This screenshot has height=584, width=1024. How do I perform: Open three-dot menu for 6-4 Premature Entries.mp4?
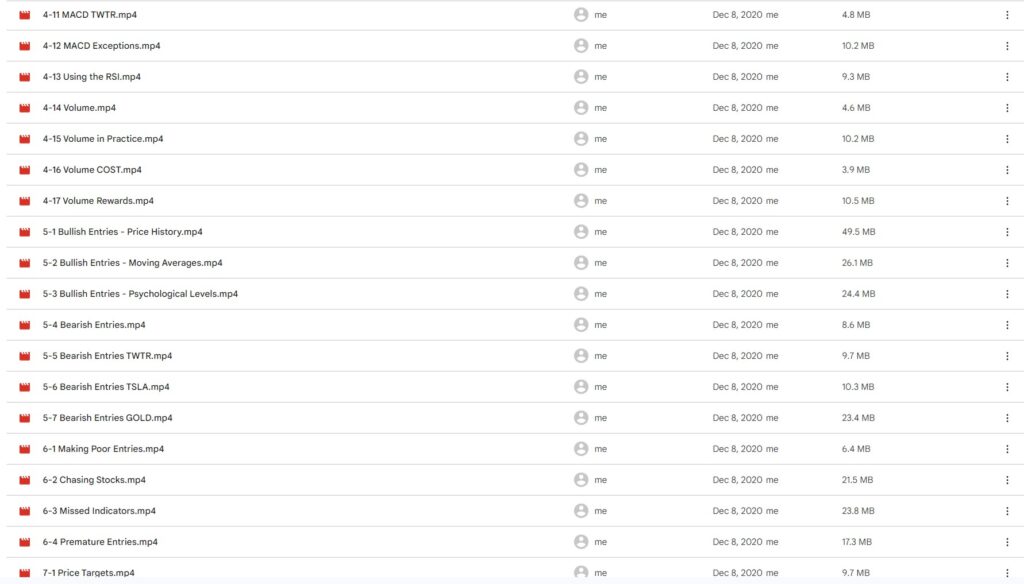(x=1007, y=542)
